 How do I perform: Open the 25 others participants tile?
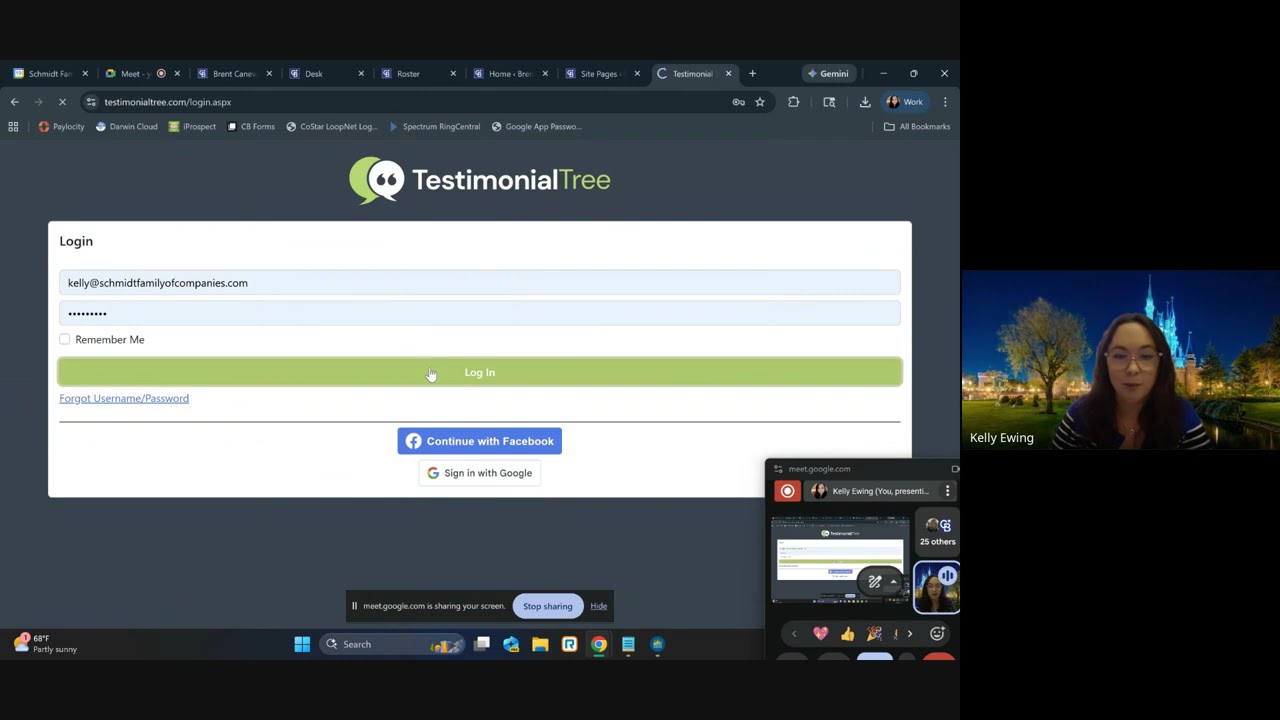(937, 533)
